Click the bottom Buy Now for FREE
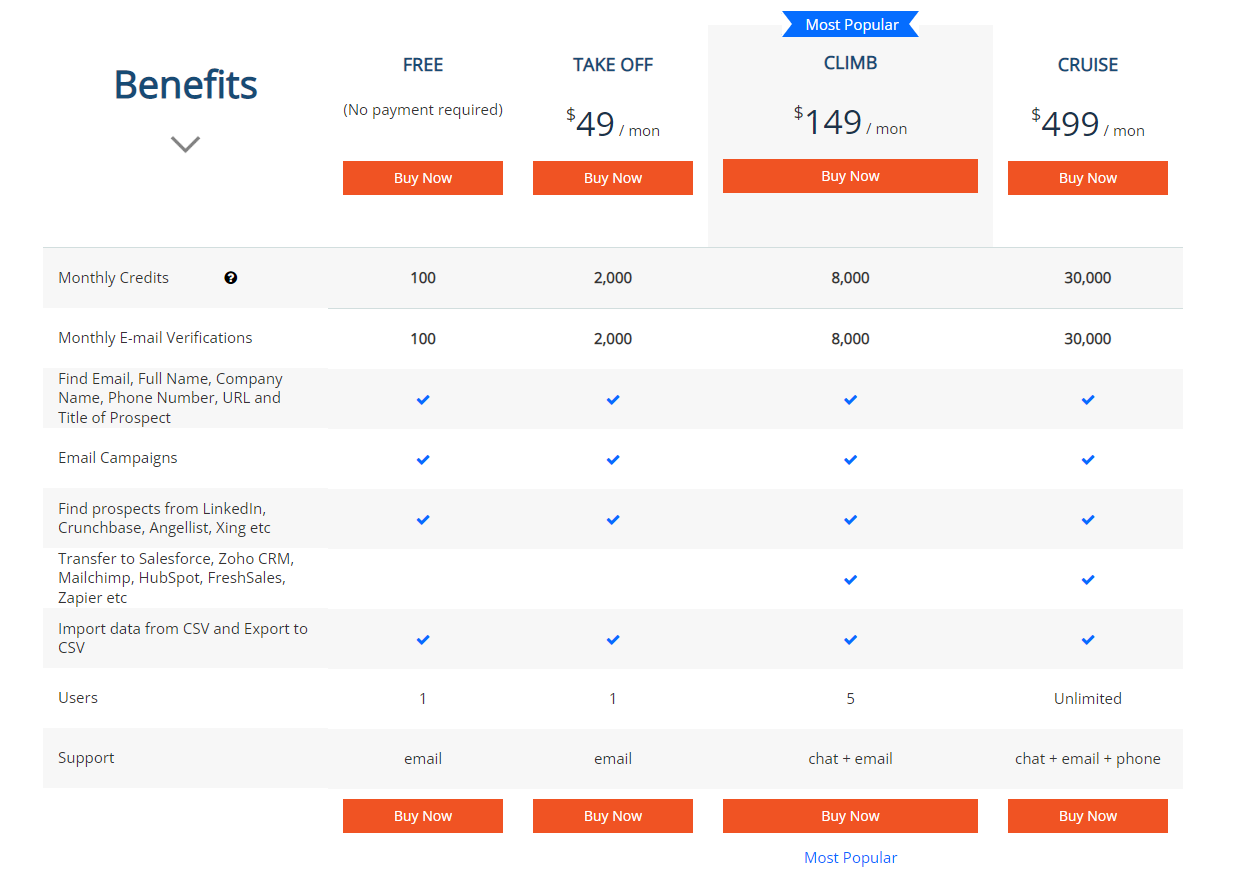Screen dimensions: 1238x878 423,815
